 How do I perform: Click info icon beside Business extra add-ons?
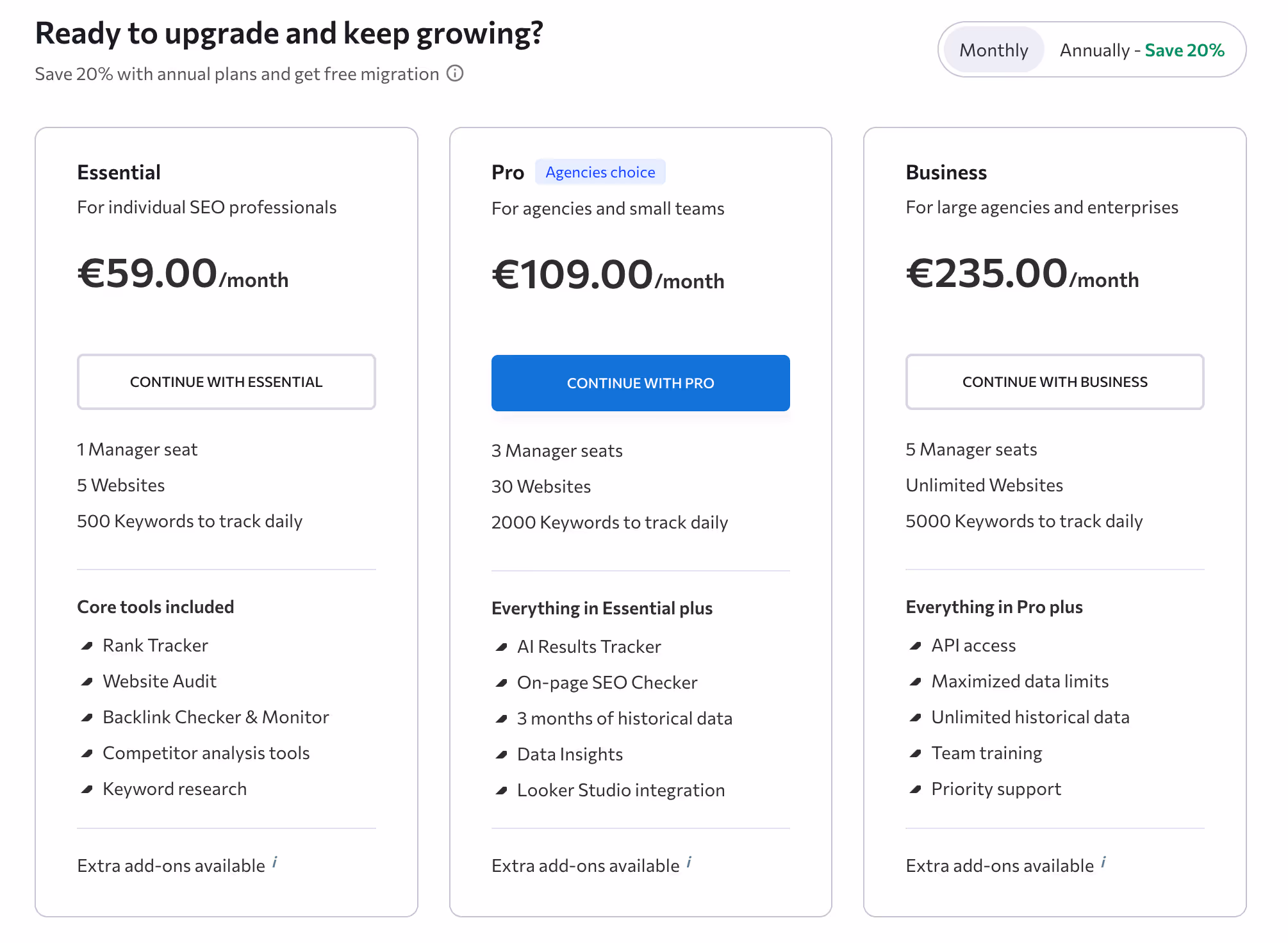[x=1103, y=862]
